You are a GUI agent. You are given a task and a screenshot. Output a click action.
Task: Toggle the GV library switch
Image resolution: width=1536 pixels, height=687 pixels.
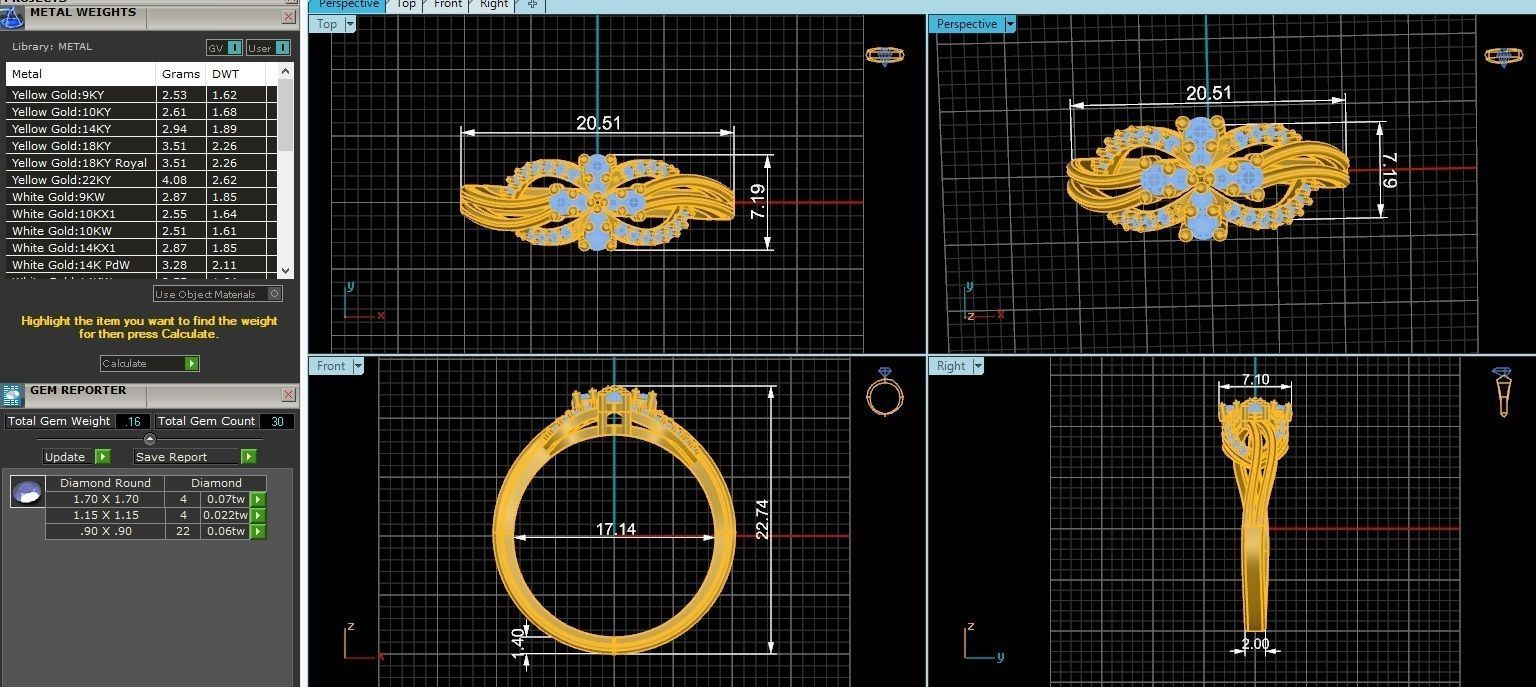point(224,48)
